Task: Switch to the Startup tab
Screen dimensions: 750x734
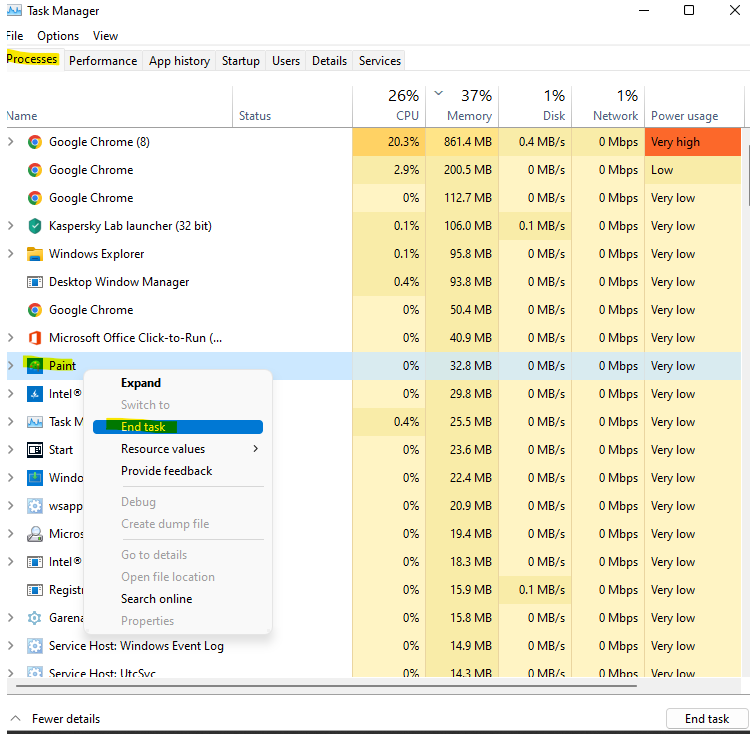Action: tap(241, 61)
